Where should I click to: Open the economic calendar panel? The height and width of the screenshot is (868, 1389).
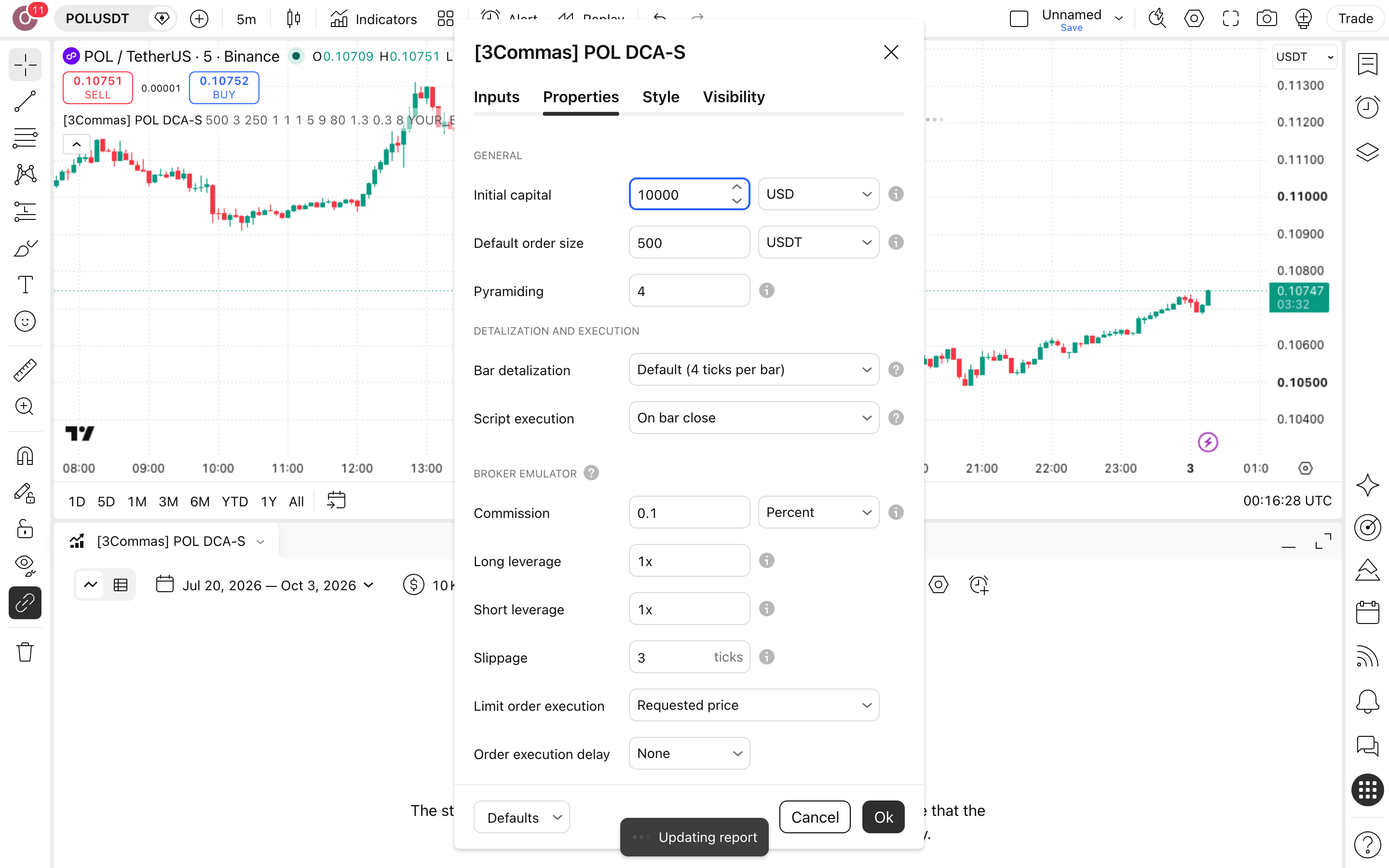1367,613
